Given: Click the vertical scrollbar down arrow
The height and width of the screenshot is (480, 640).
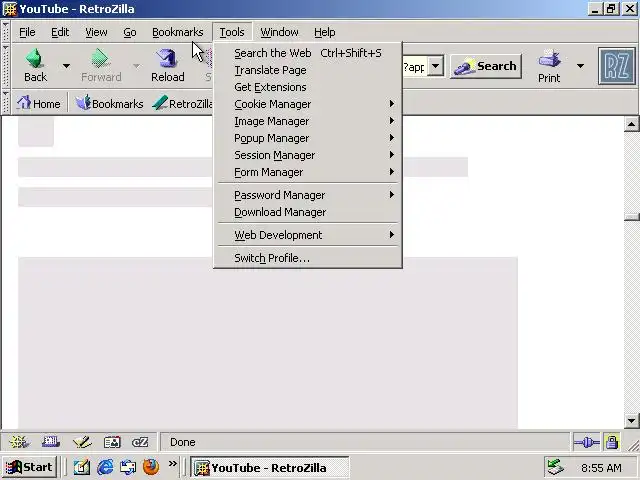Looking at the screenshot, I should [631, 420].
